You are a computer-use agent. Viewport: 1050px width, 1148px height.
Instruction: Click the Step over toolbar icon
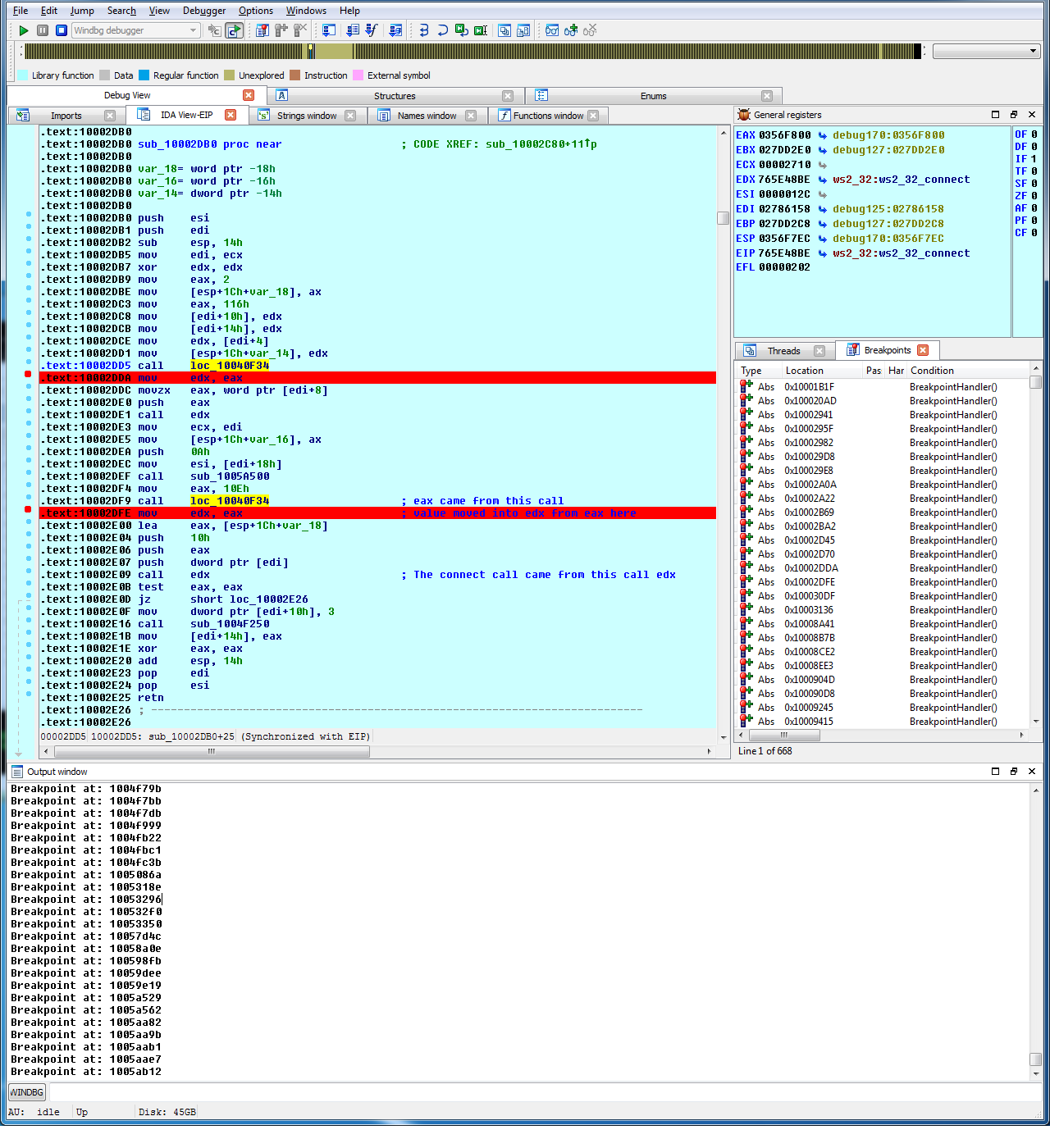click(442, 30)
